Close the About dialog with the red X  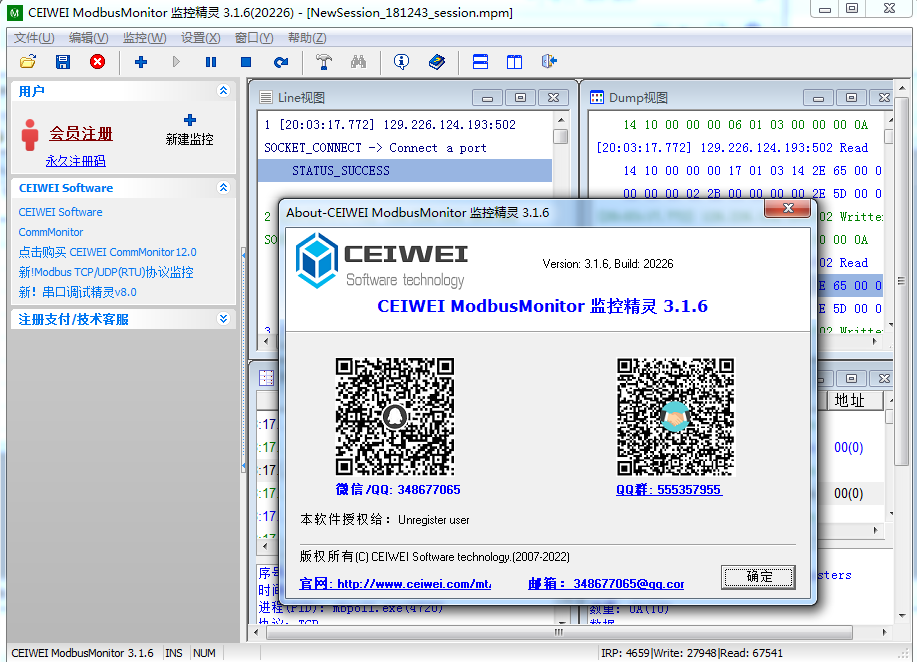787,208
